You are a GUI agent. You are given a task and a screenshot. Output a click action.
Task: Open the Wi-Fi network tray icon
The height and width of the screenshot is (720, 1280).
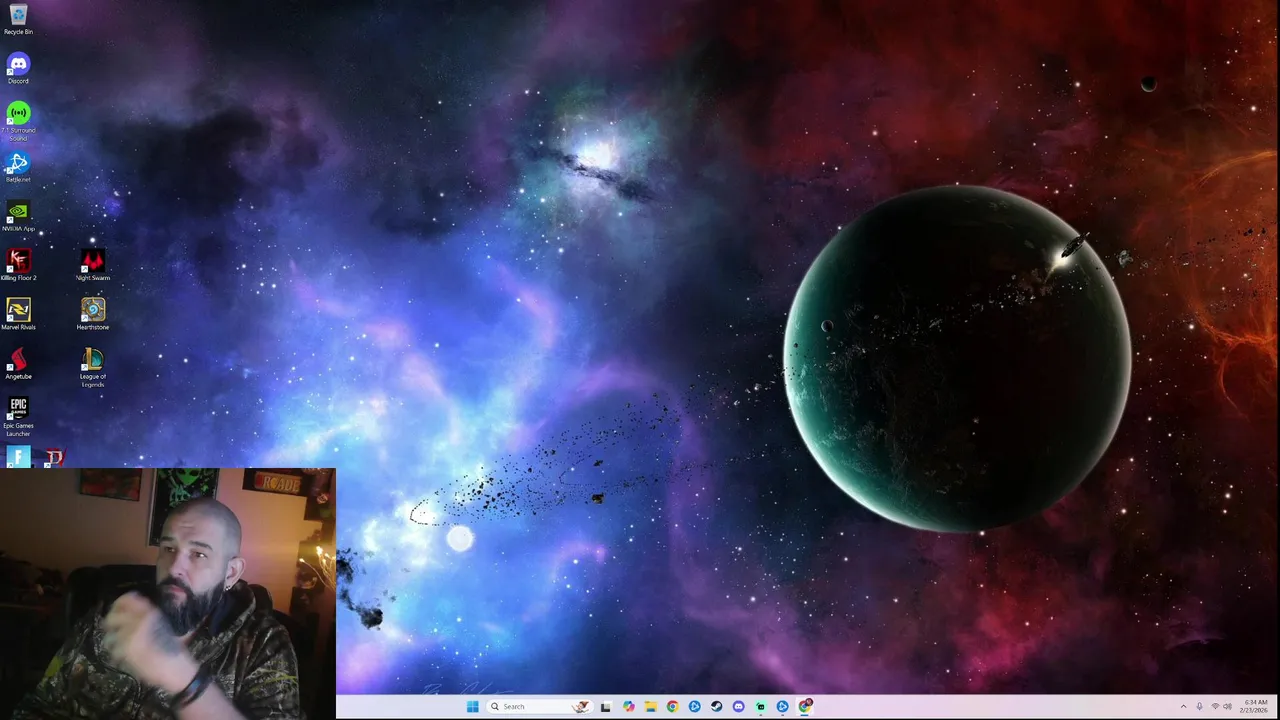pos(1215,706)
